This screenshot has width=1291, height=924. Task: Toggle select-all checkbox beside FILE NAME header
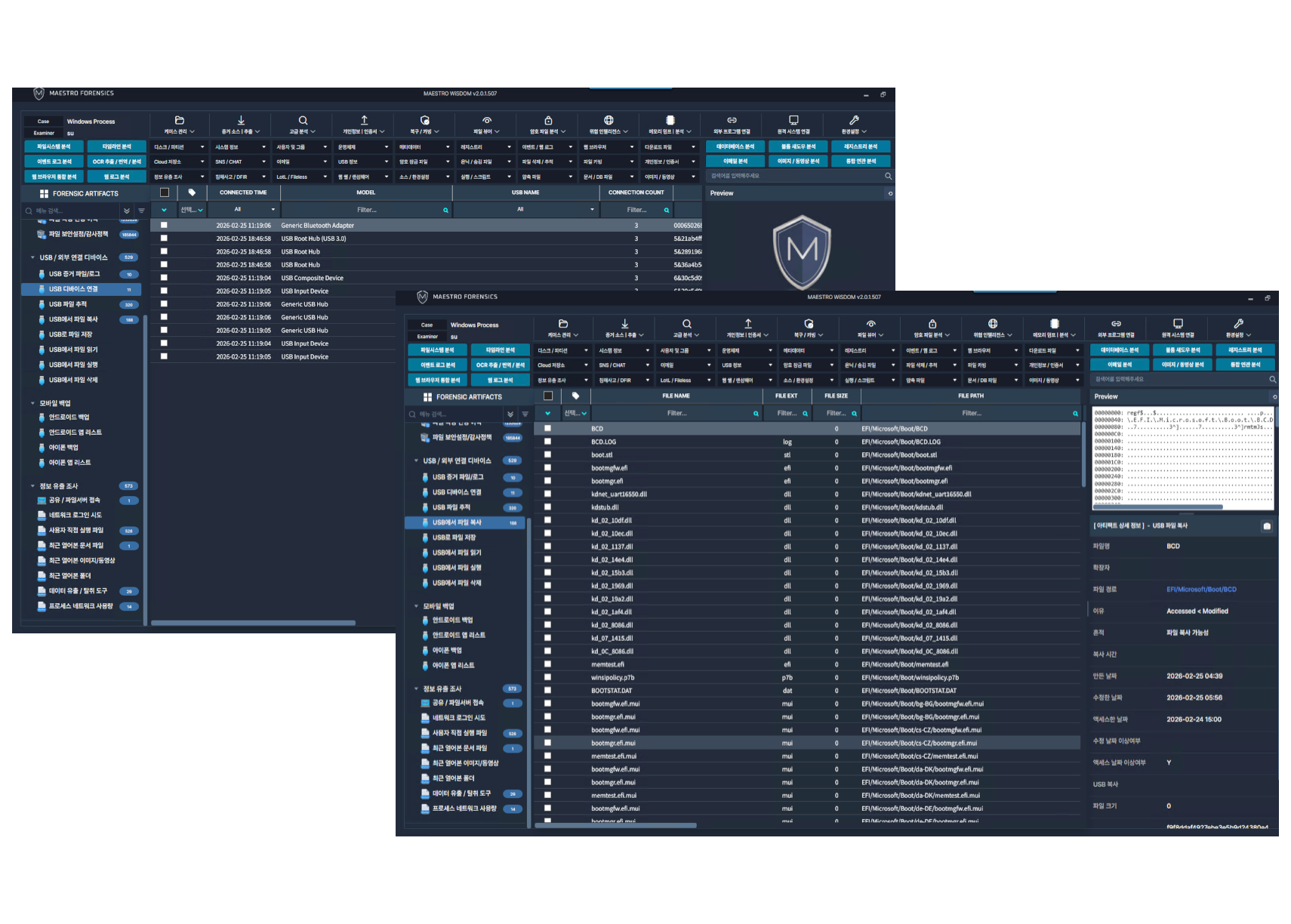pyautogui.click(x=548, y=396)
